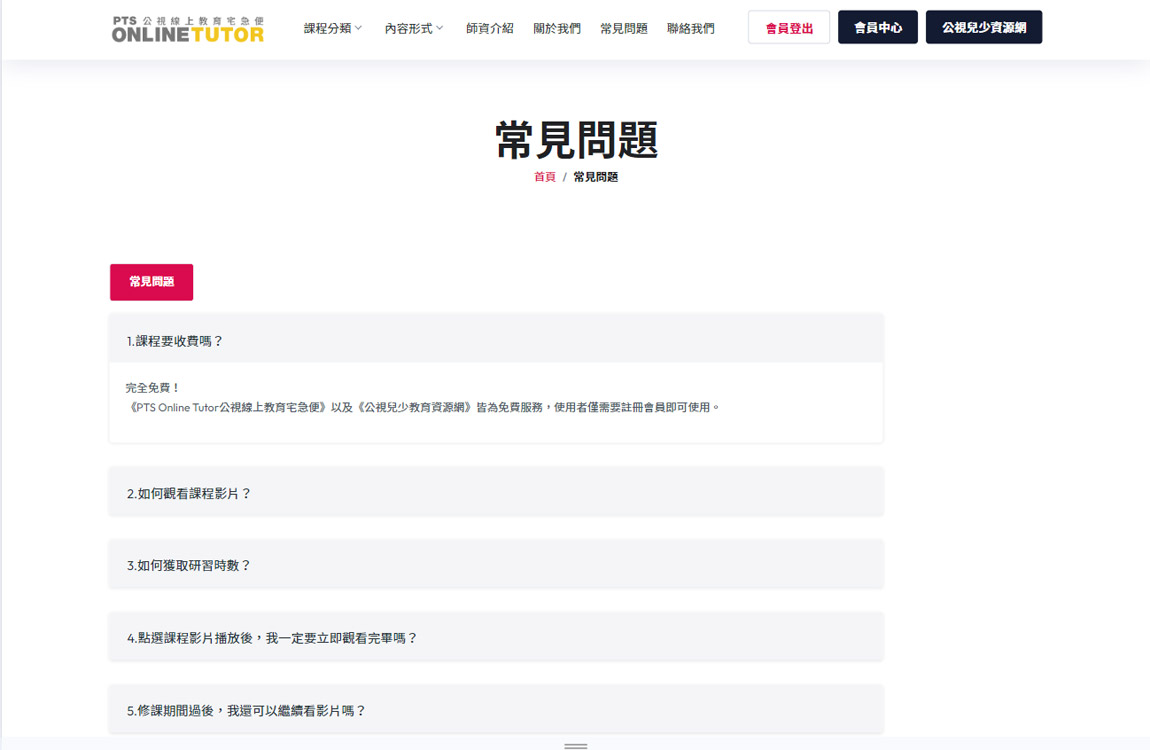Open the 會員中心 button
The height and width of the screenshot is (750, 1150).
(x=877, y=28)
